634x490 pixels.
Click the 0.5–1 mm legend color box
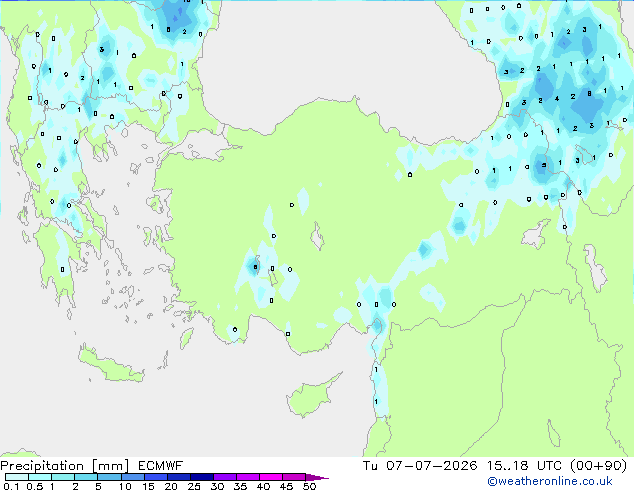[x=40, y=477]
